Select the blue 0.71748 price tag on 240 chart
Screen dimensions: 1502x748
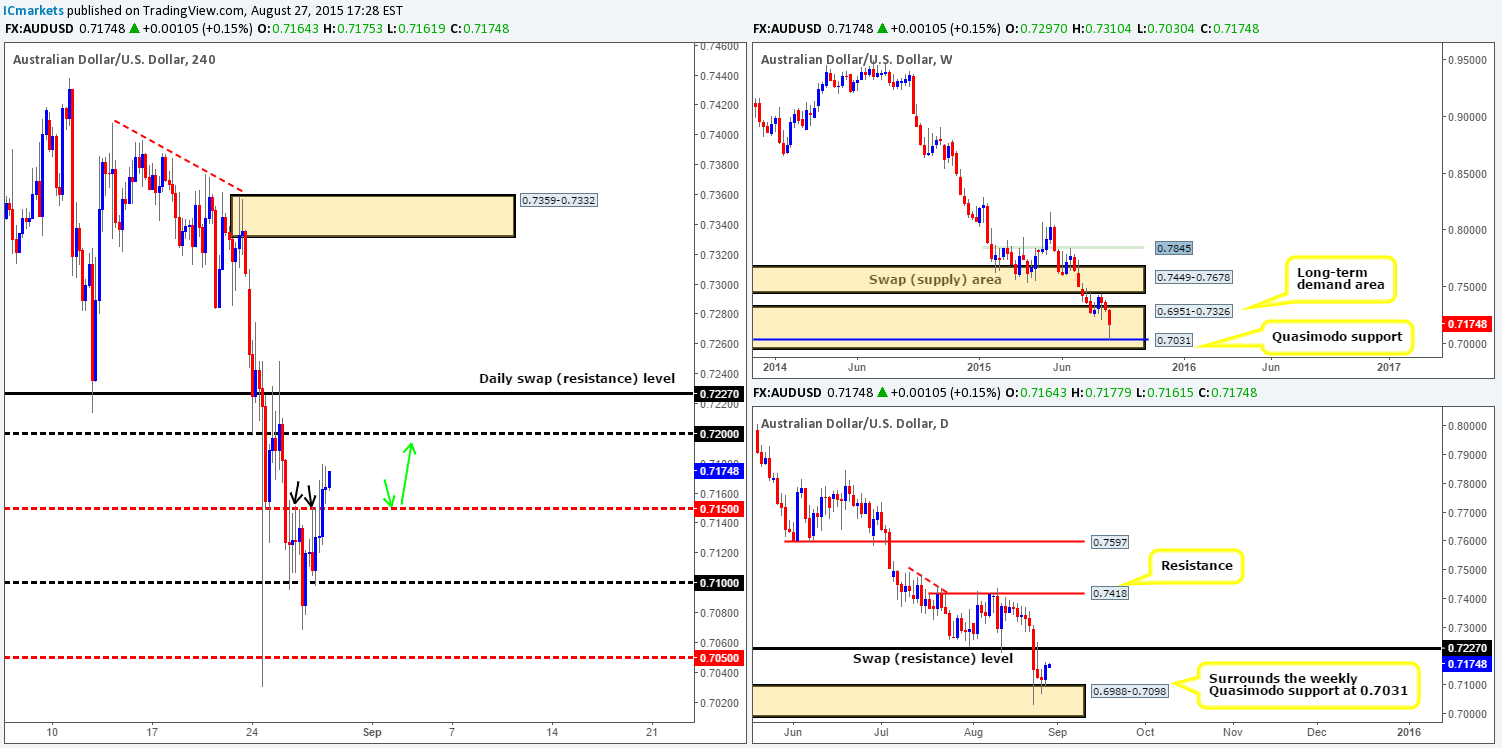718,470
